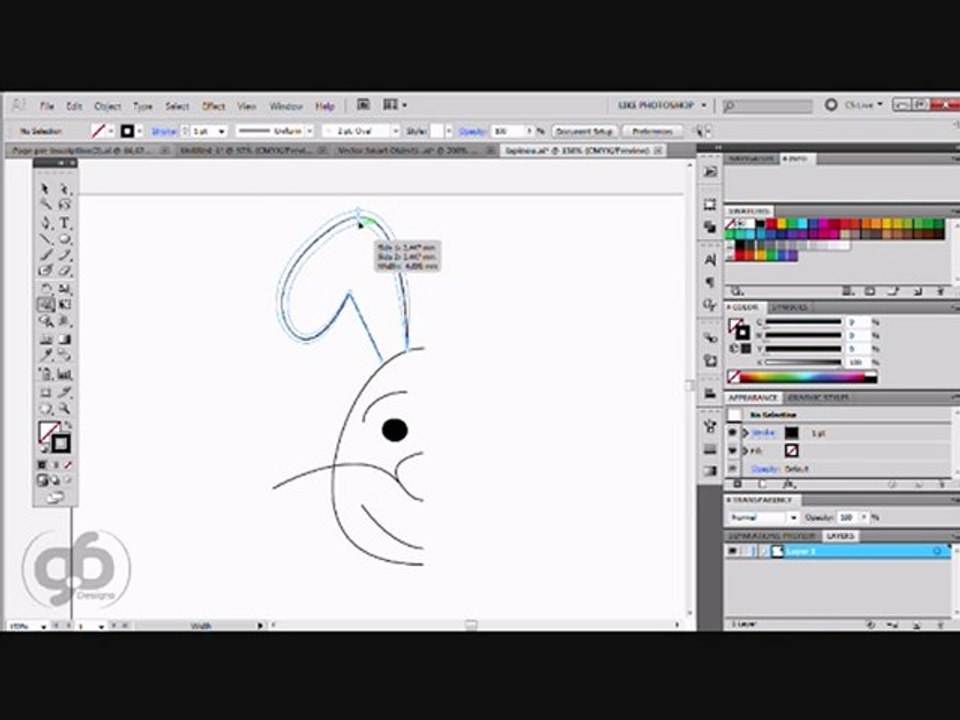Switch to the Layers panel tab
This screenshot has height=720, width=960.
coord(840,536)
